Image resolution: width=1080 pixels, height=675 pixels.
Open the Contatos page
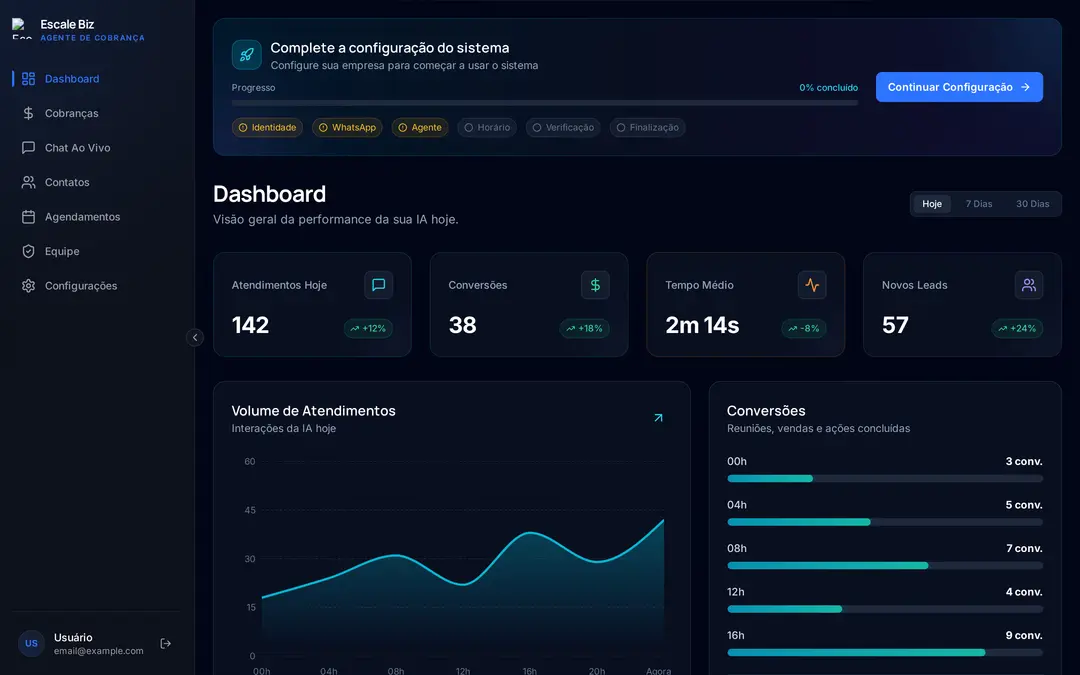[x=97, y=182]
